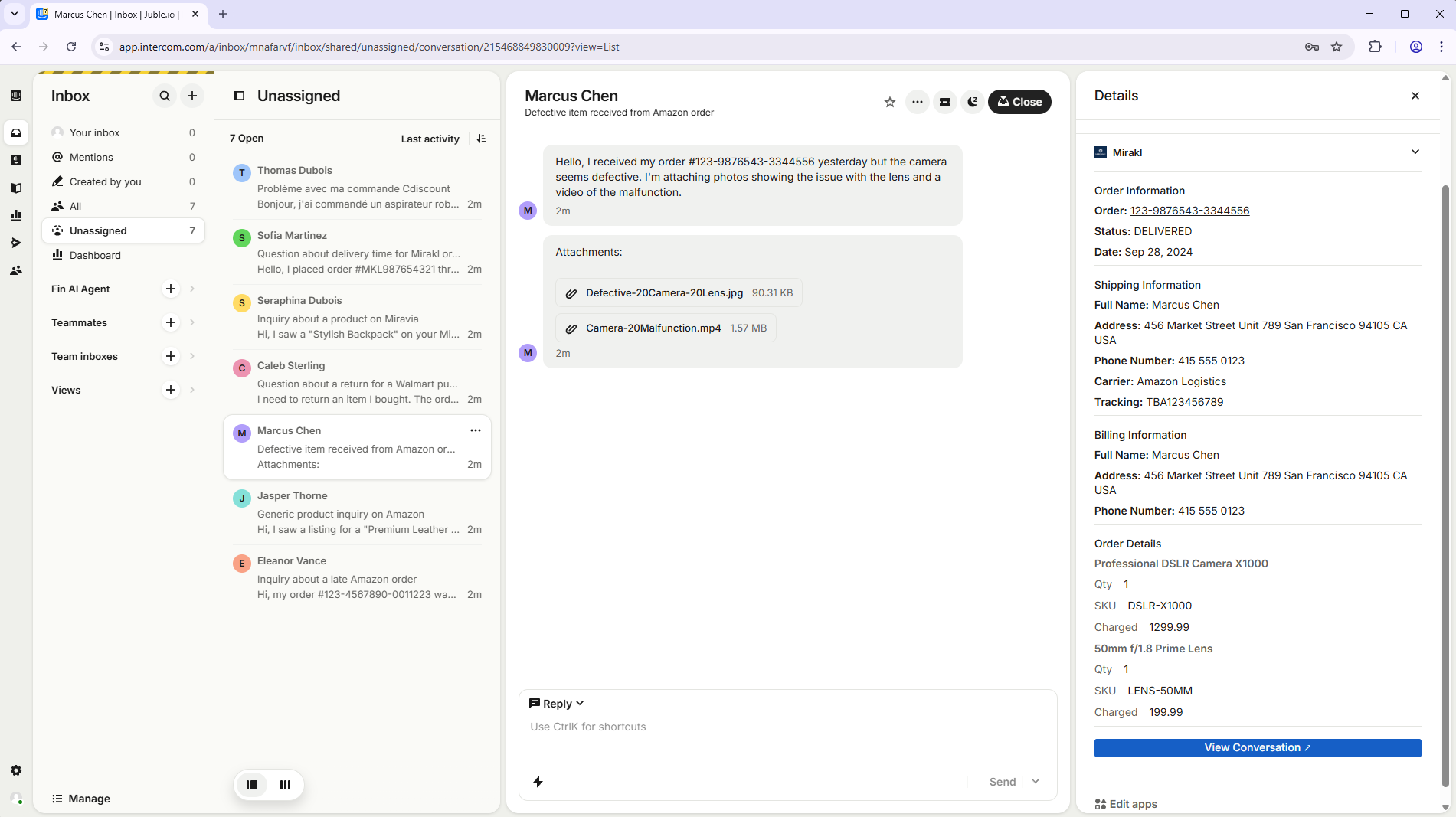The height and width of the screenshot is (817, 1456).
Task: Open Reply type dropdown
Action: 557,704
